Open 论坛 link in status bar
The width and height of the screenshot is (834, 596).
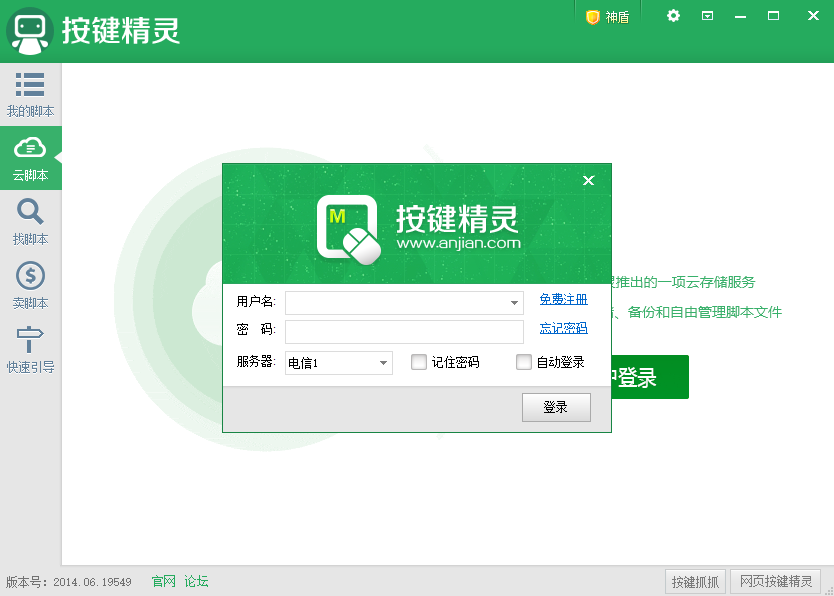tap(196, 581)
